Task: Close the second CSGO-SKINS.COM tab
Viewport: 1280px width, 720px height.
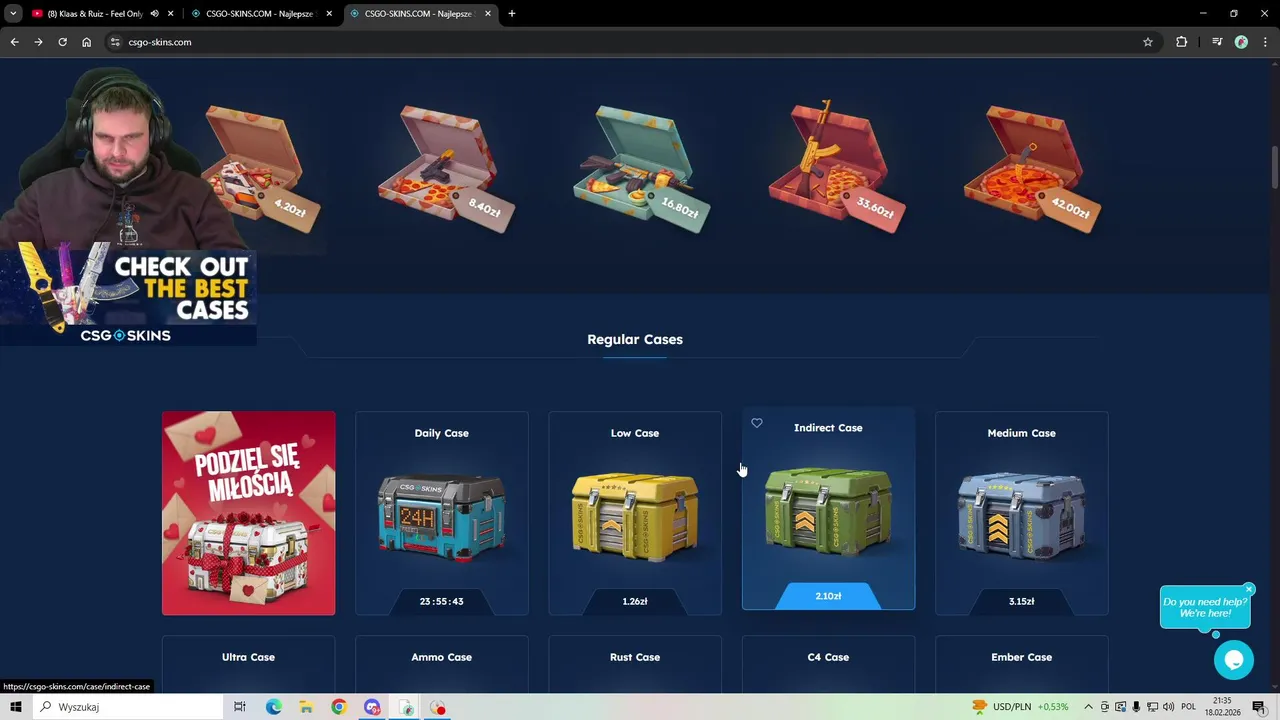Action: (x=329, y=14)
